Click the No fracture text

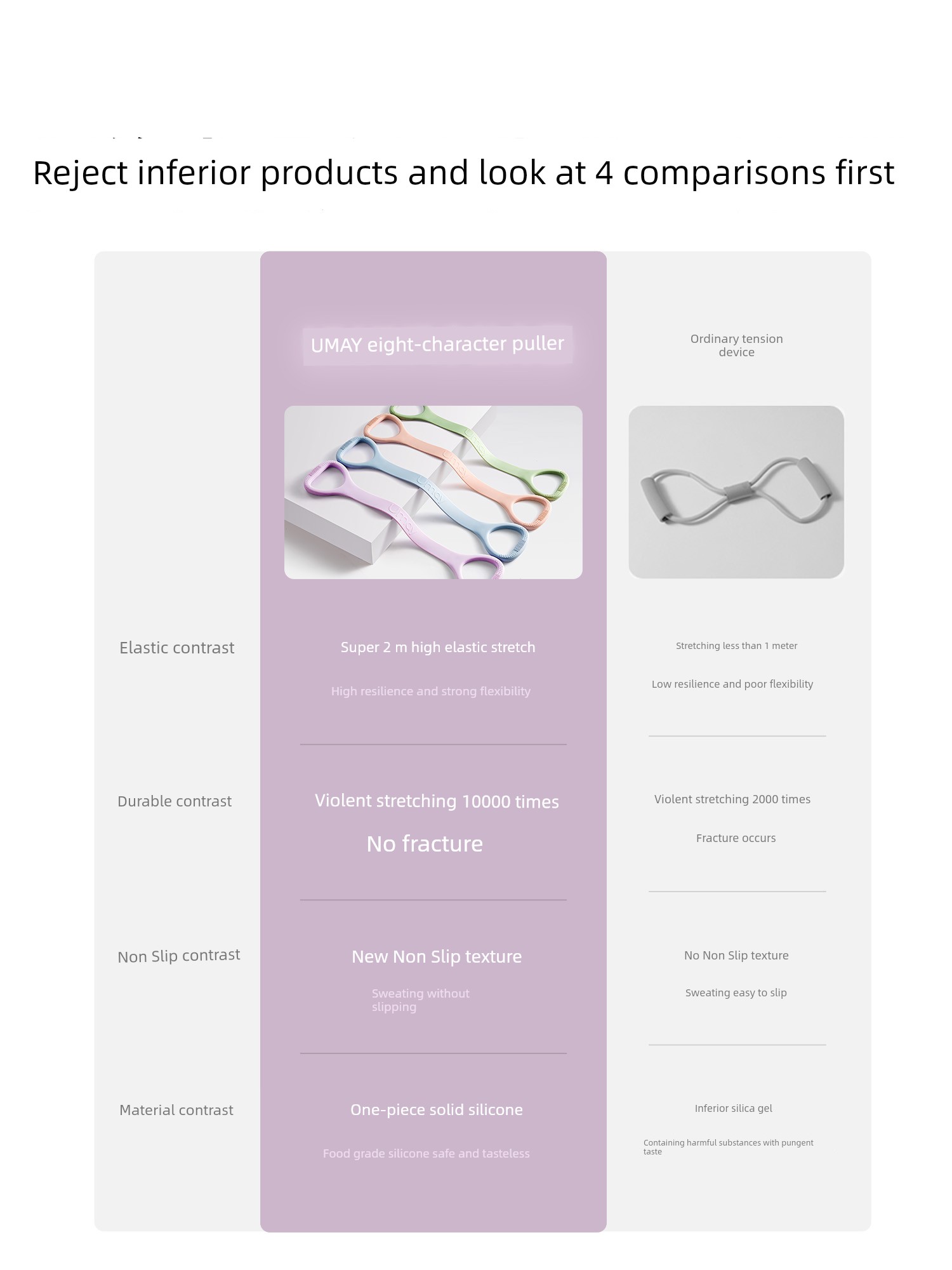pos(425,844)
